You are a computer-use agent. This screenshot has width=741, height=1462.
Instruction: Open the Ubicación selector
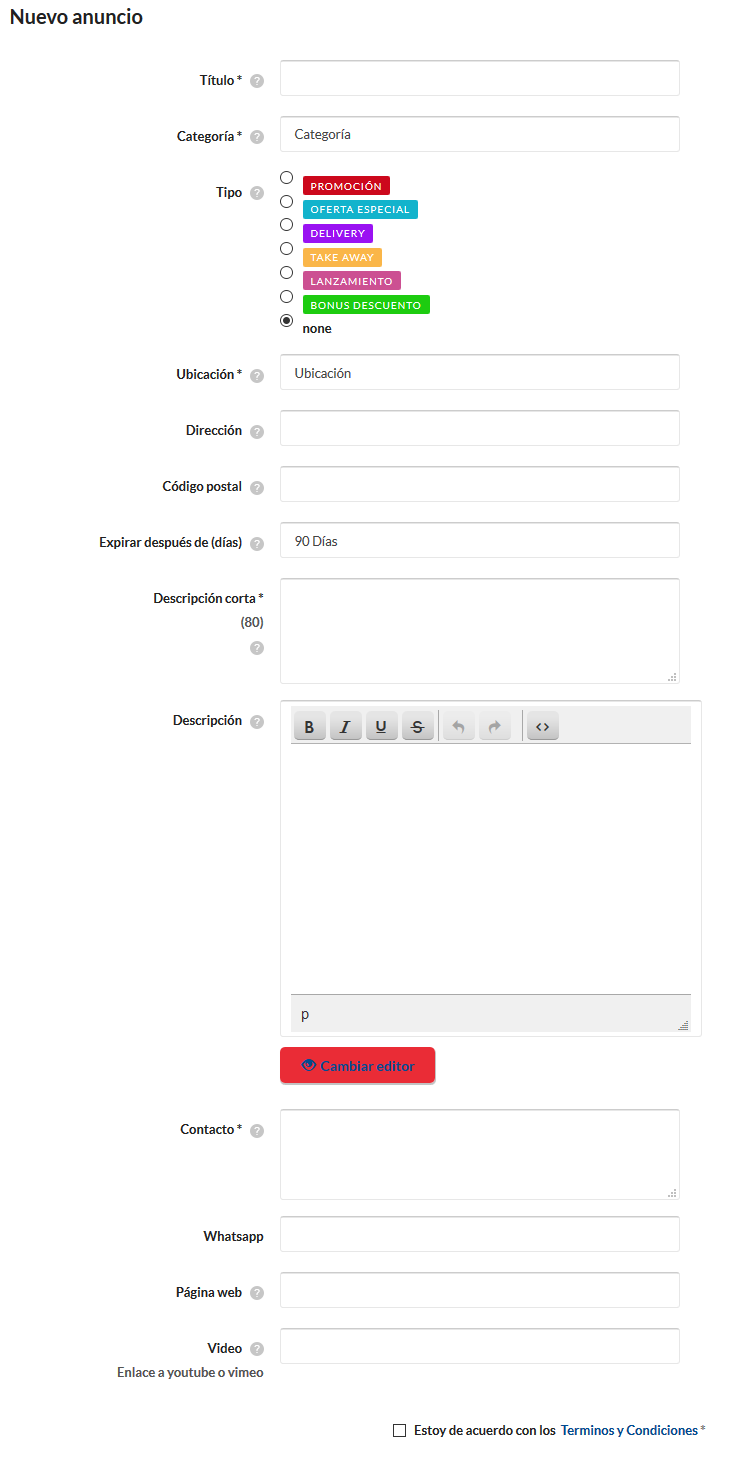[x=479, y=373]
